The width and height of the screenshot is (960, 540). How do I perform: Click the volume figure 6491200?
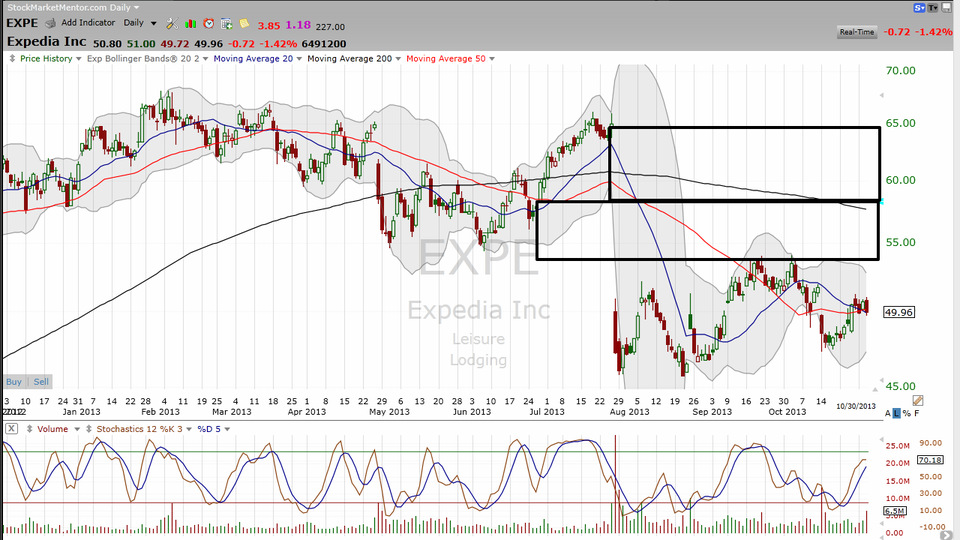(324, 44)
